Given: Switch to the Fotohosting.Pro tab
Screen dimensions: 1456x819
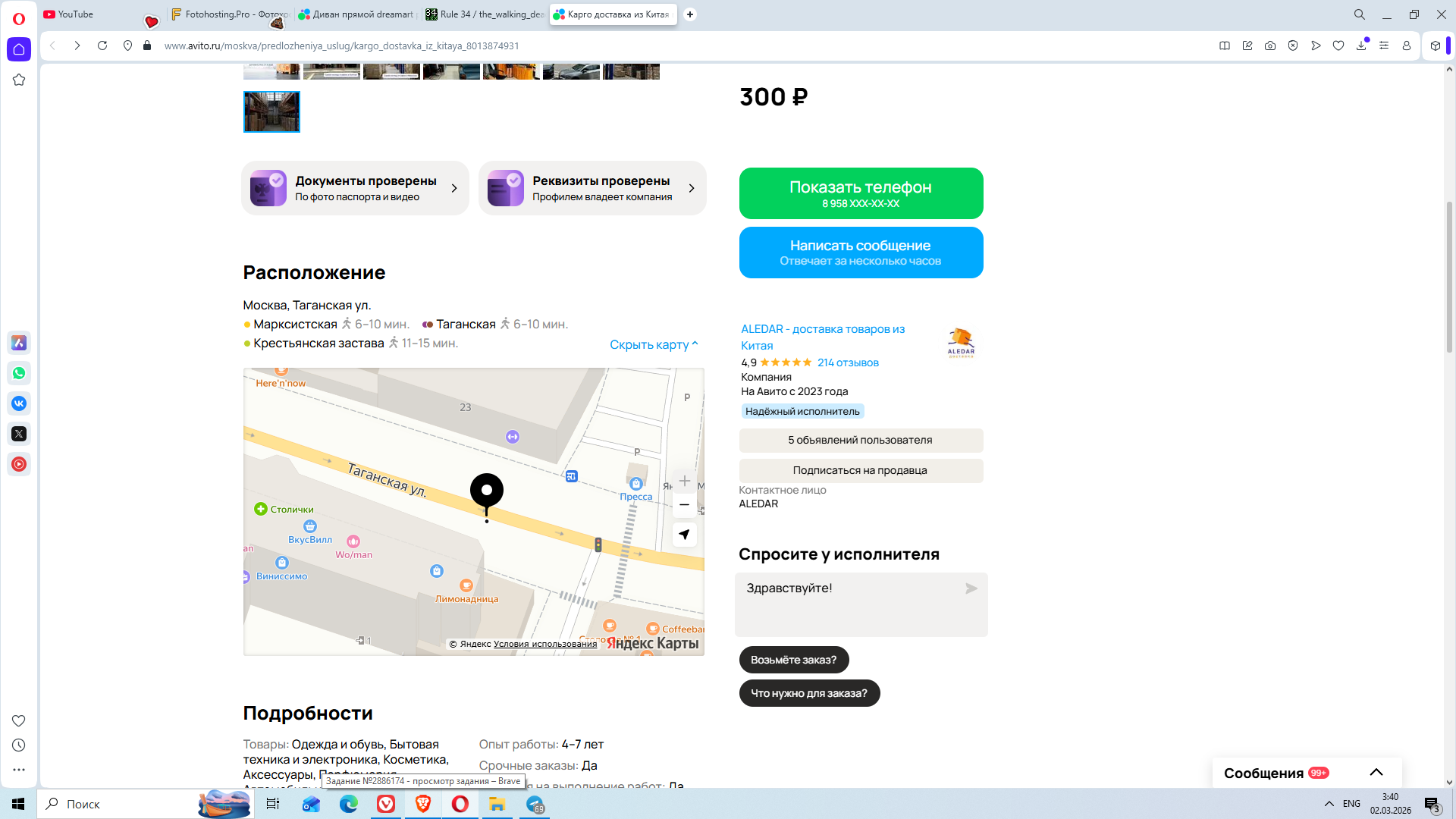Looking at the screenshot, I should 229,14.
